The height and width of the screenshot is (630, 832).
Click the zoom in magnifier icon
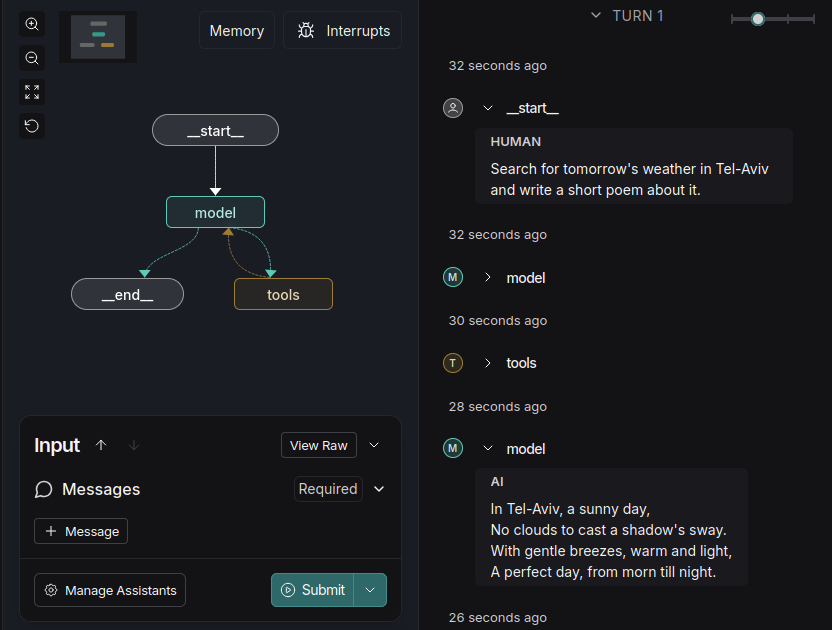click(x=32, y=24)
